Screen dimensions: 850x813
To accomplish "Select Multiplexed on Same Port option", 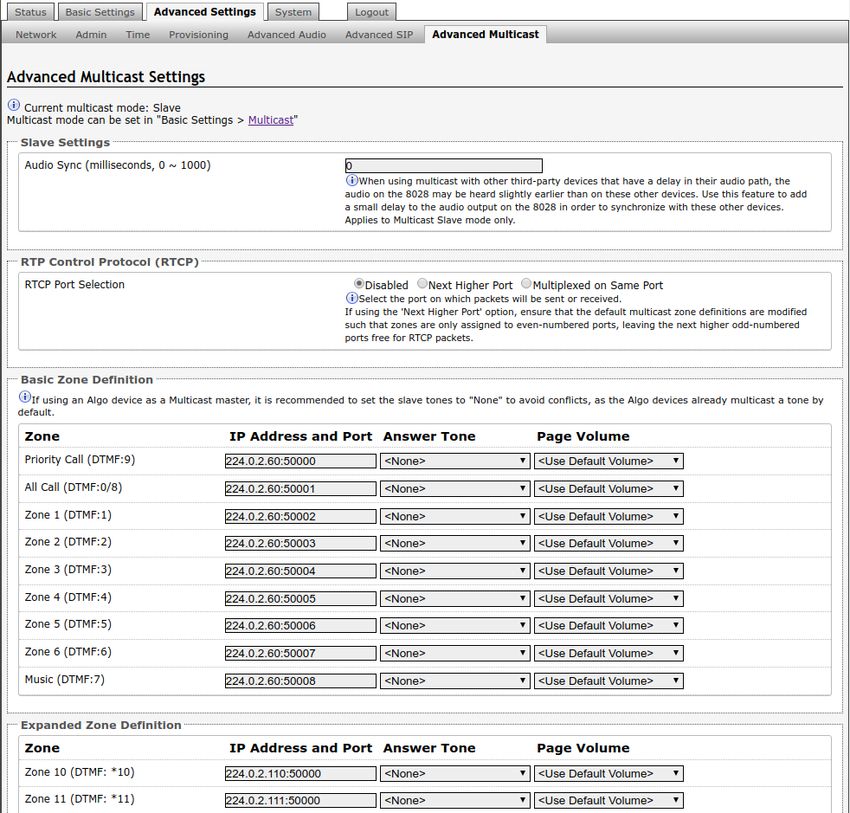I will 526,283.
